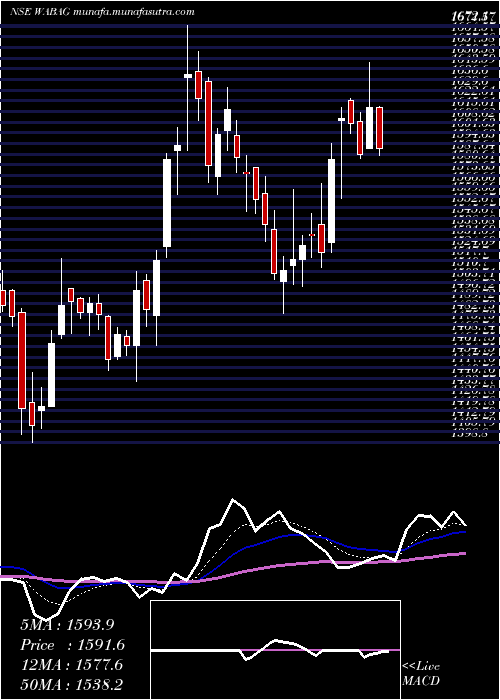
Task: Click the top-right price label 1672
Action: (475, 17)
